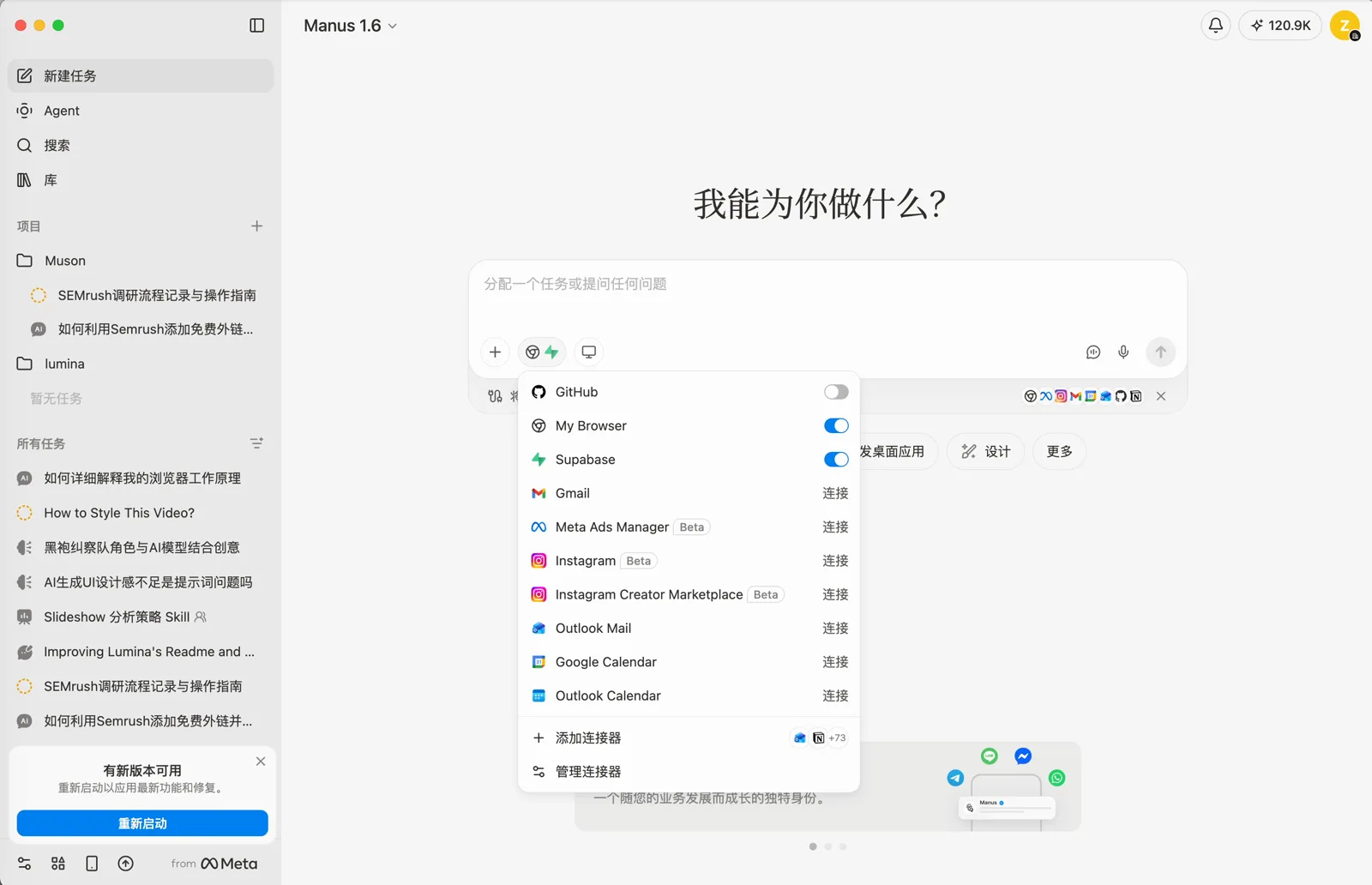The width and height of the screenshot is (1372, 885).
Task: Click the Outlook Mail icon in list
Action: pos(539,629)
